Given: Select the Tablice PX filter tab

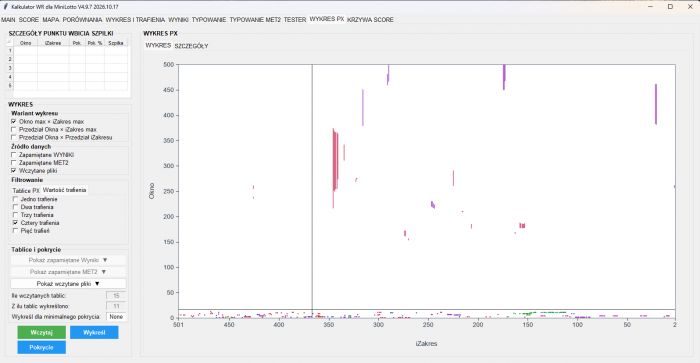Looking at the screenshot, I should (x=26, y=191).
